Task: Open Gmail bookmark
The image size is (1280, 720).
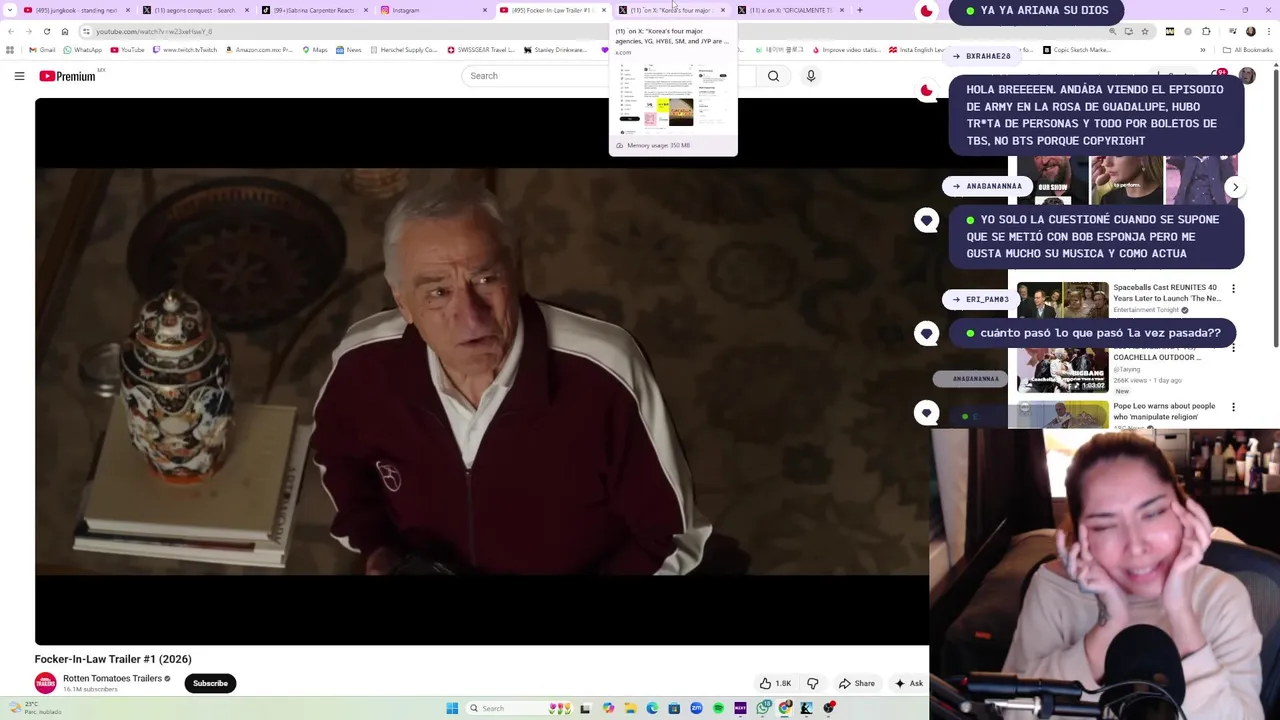Action: (x=42, y=50)
